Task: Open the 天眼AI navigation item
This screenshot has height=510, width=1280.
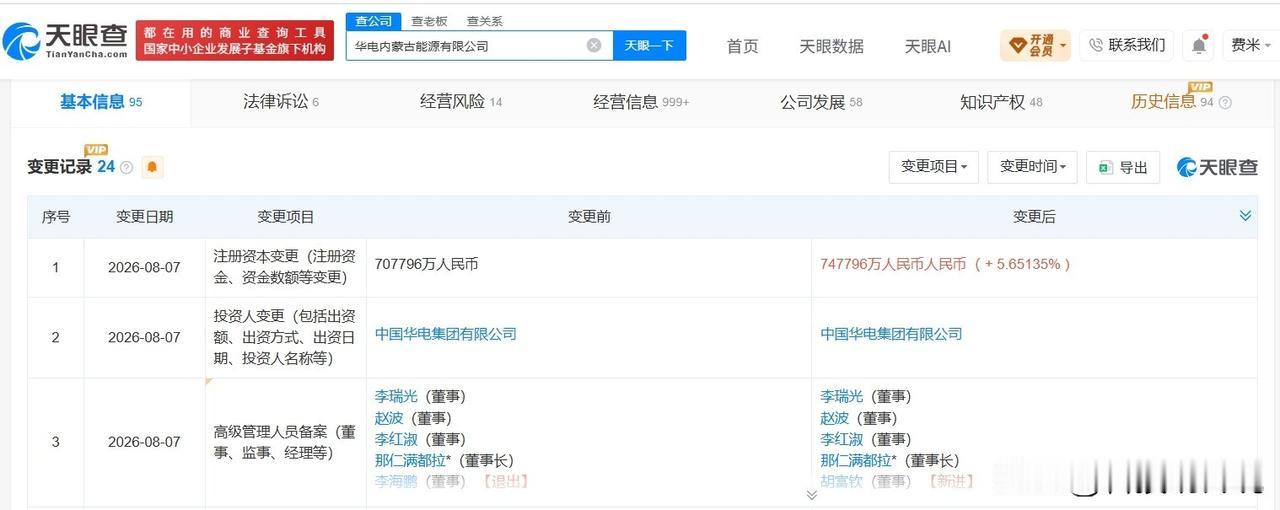Action: point(928,46)
